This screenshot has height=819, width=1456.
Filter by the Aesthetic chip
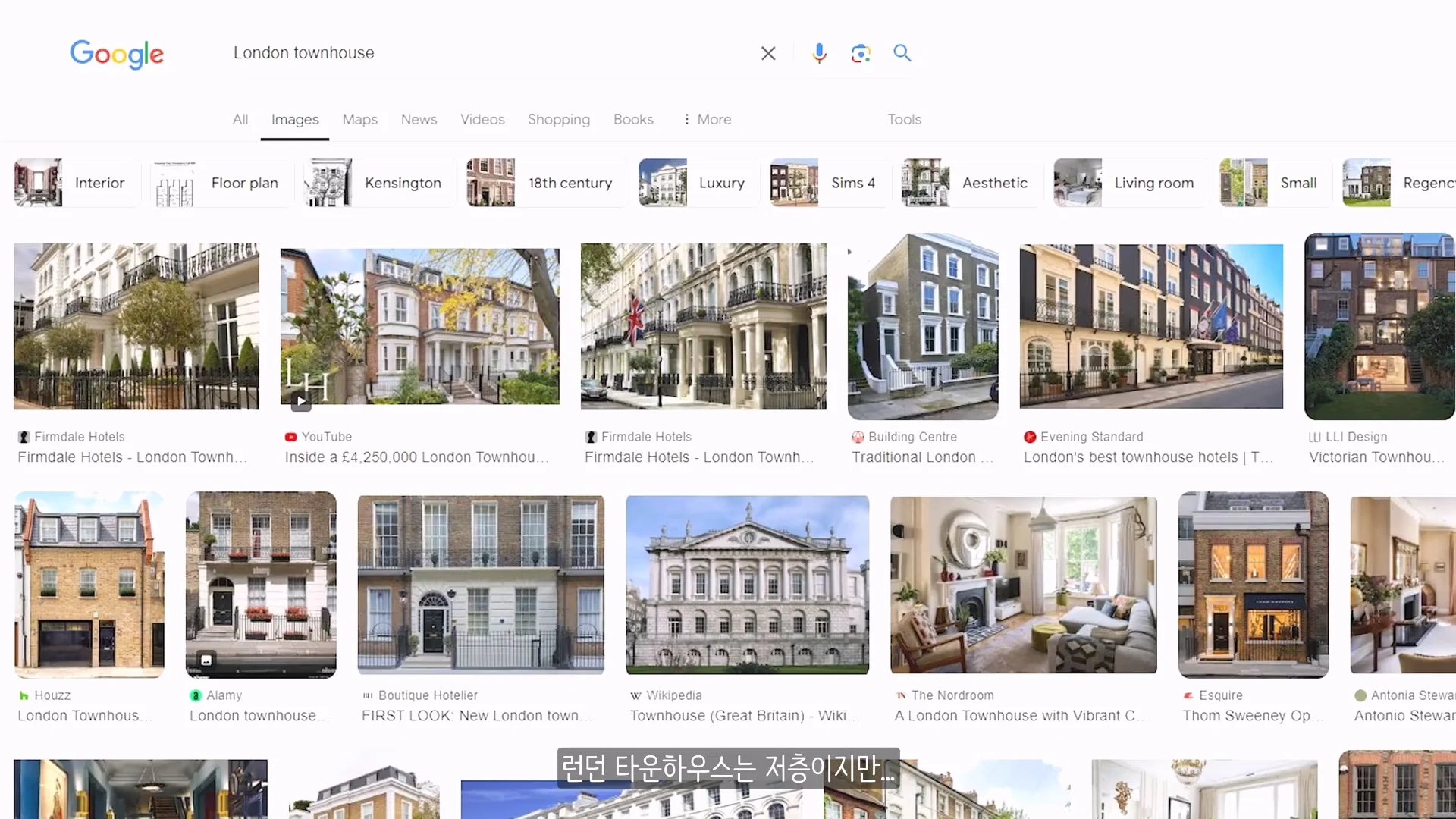(x=972, y=183)
